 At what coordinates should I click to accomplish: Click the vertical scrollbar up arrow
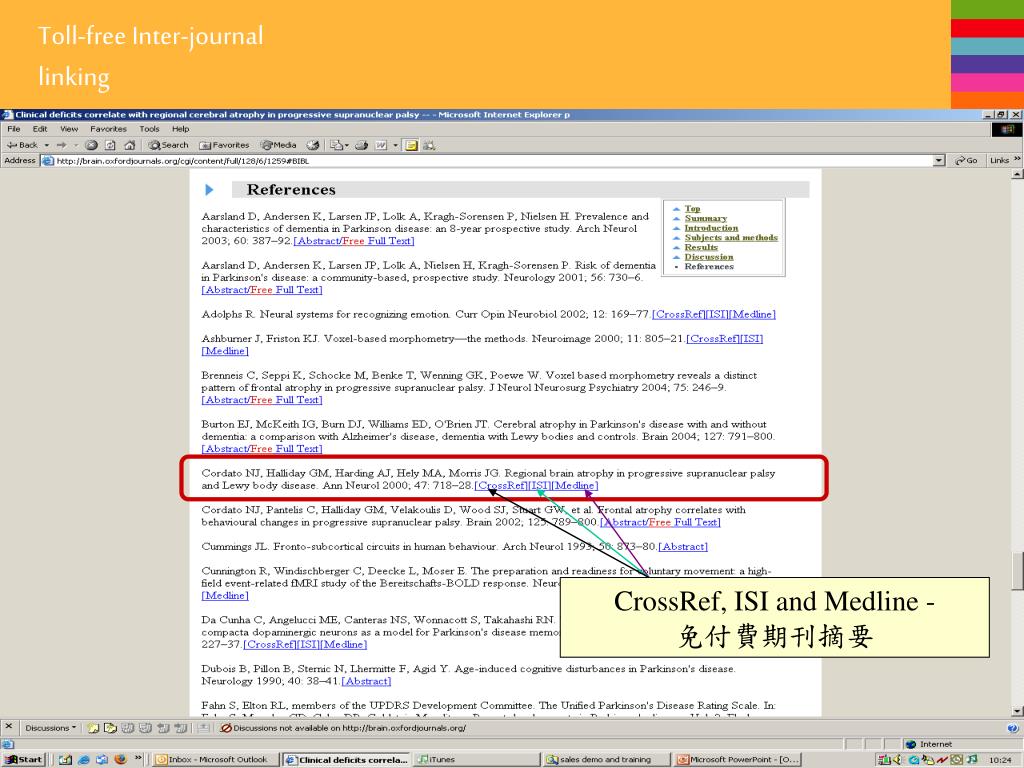(1017, 174)
